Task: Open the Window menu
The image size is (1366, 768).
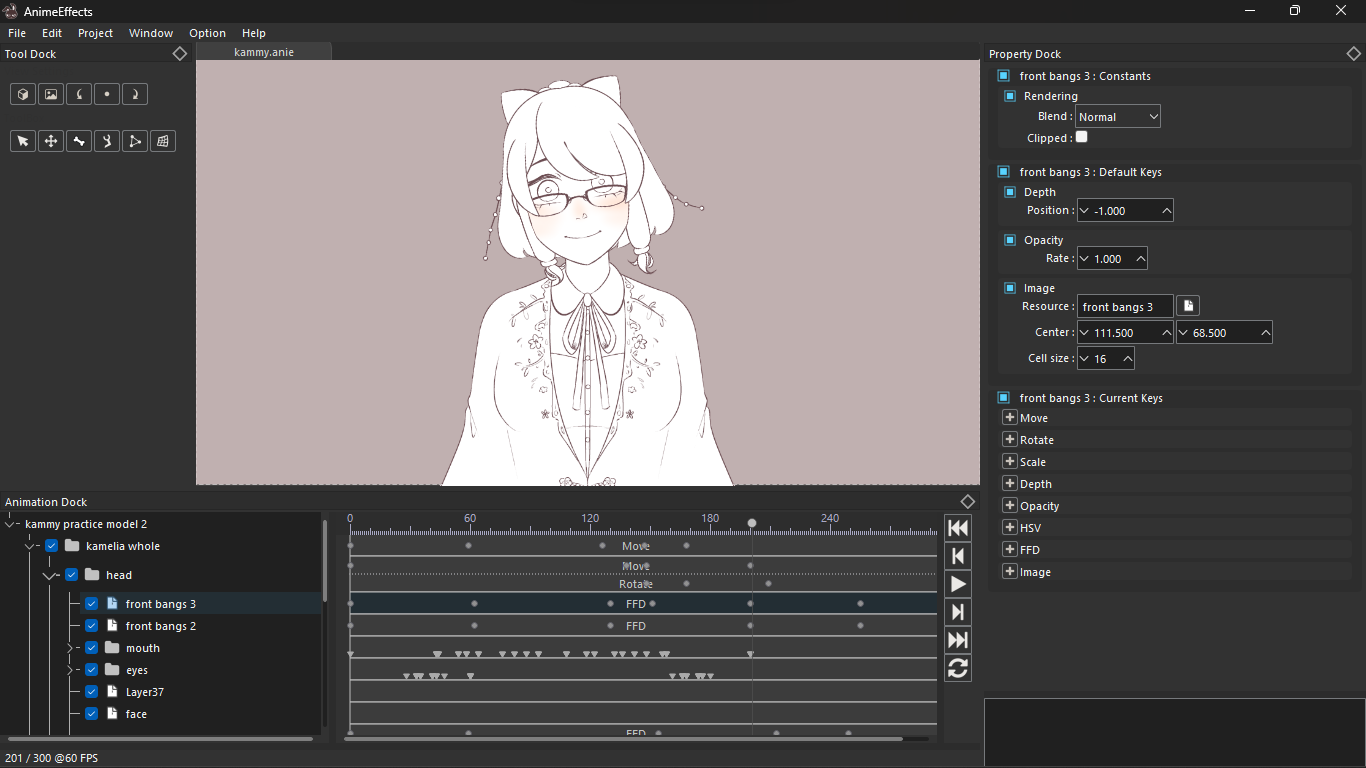Action: pyautogui.click(x=151, y=33)
